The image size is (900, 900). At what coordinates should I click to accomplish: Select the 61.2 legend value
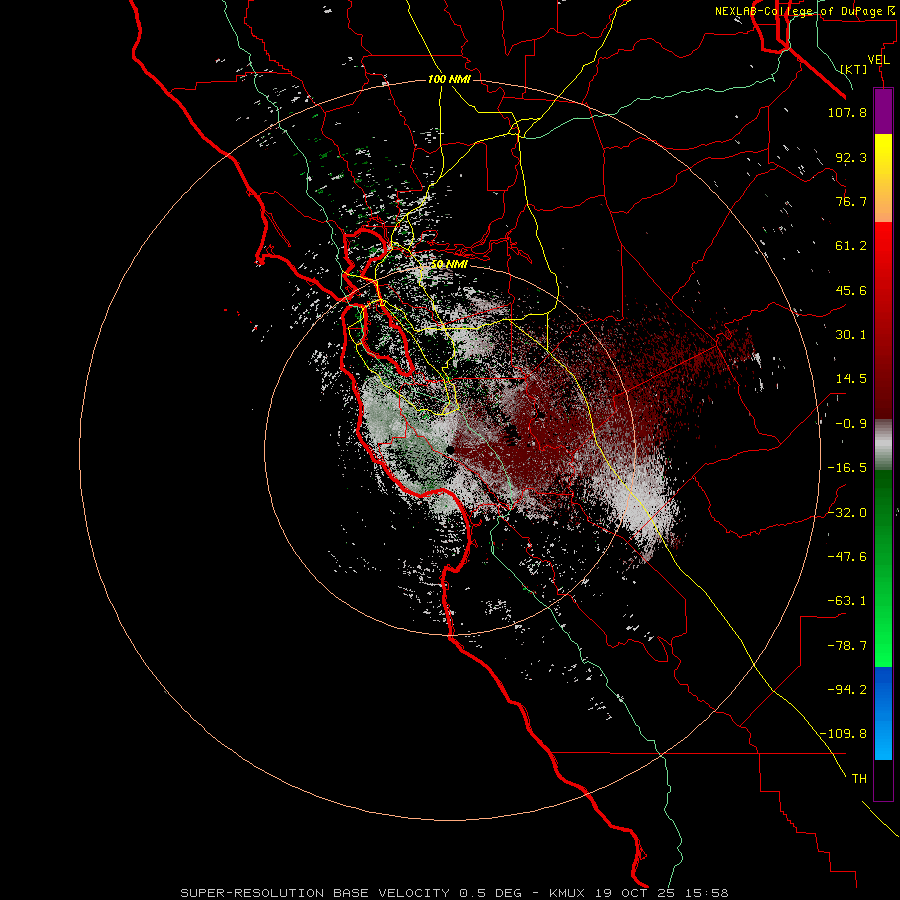click(x=851, y=246)
